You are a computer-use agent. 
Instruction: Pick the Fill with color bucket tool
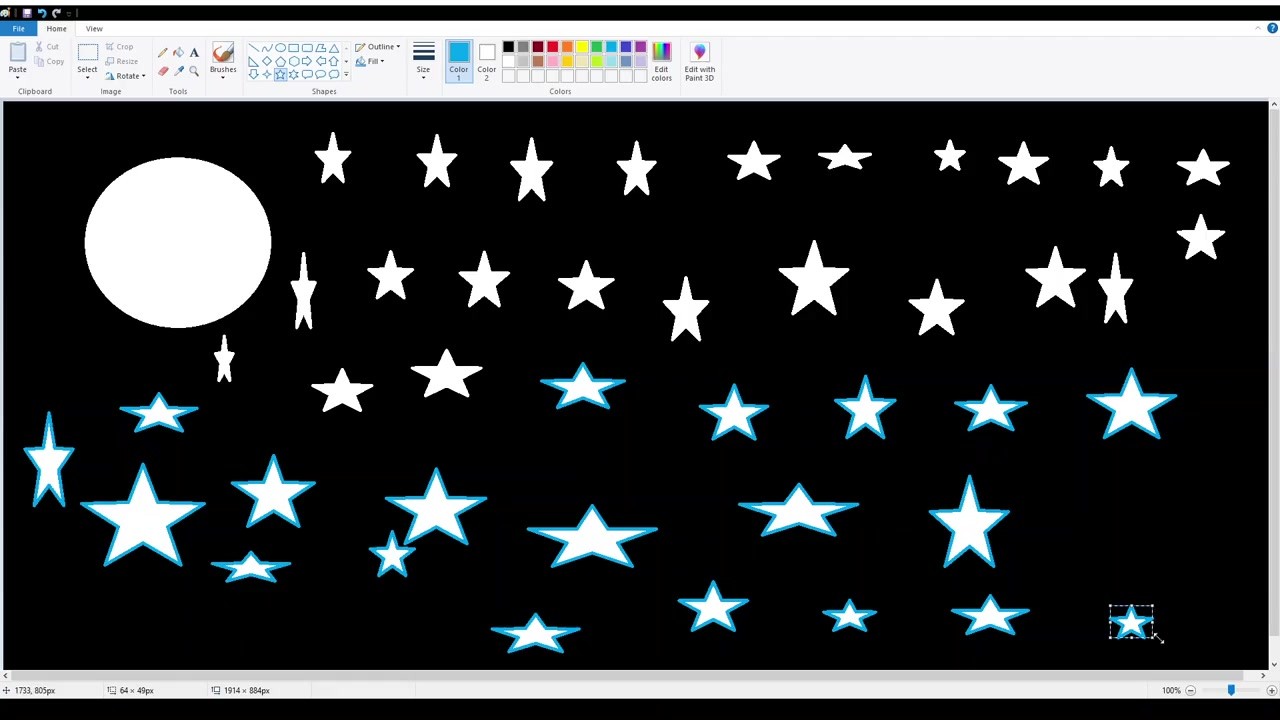pyautogui.click(x=178, y=52)
